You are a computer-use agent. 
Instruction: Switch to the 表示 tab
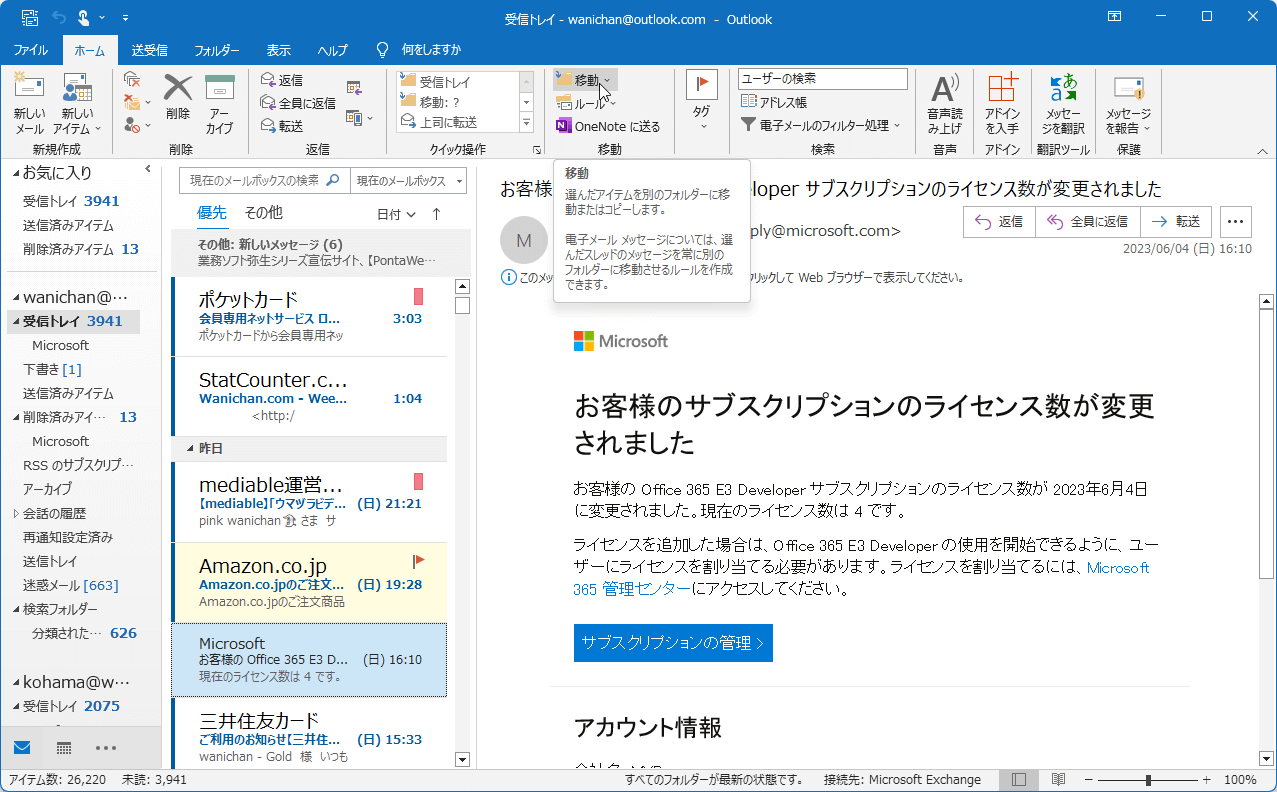279,50
